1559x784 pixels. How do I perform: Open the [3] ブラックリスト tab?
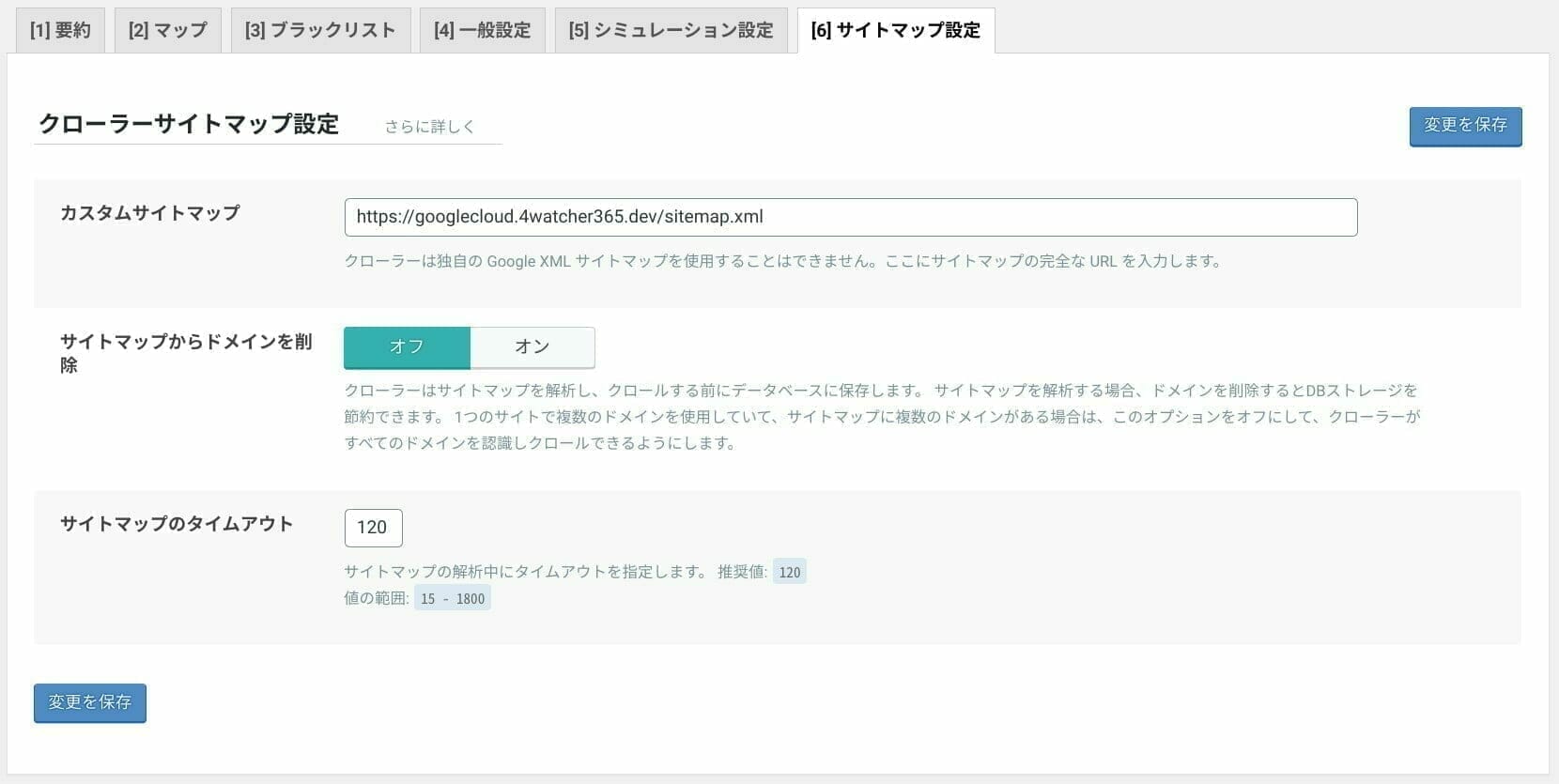[x=320, y=30]
